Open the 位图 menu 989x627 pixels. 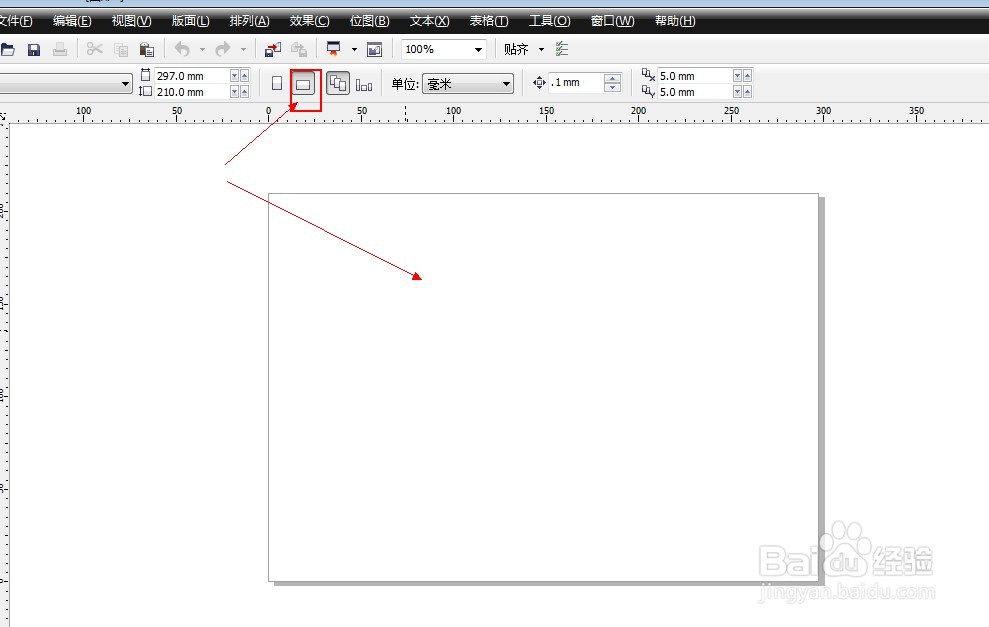pyautogui.click(x=369, y=20)
